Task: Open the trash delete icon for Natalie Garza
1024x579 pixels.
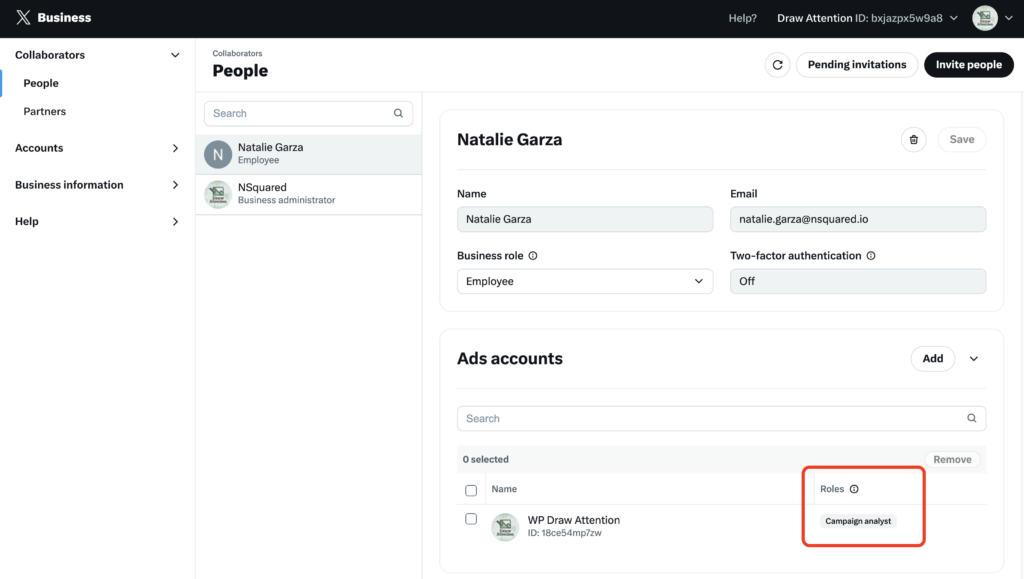Action: (x=913, y=139)
